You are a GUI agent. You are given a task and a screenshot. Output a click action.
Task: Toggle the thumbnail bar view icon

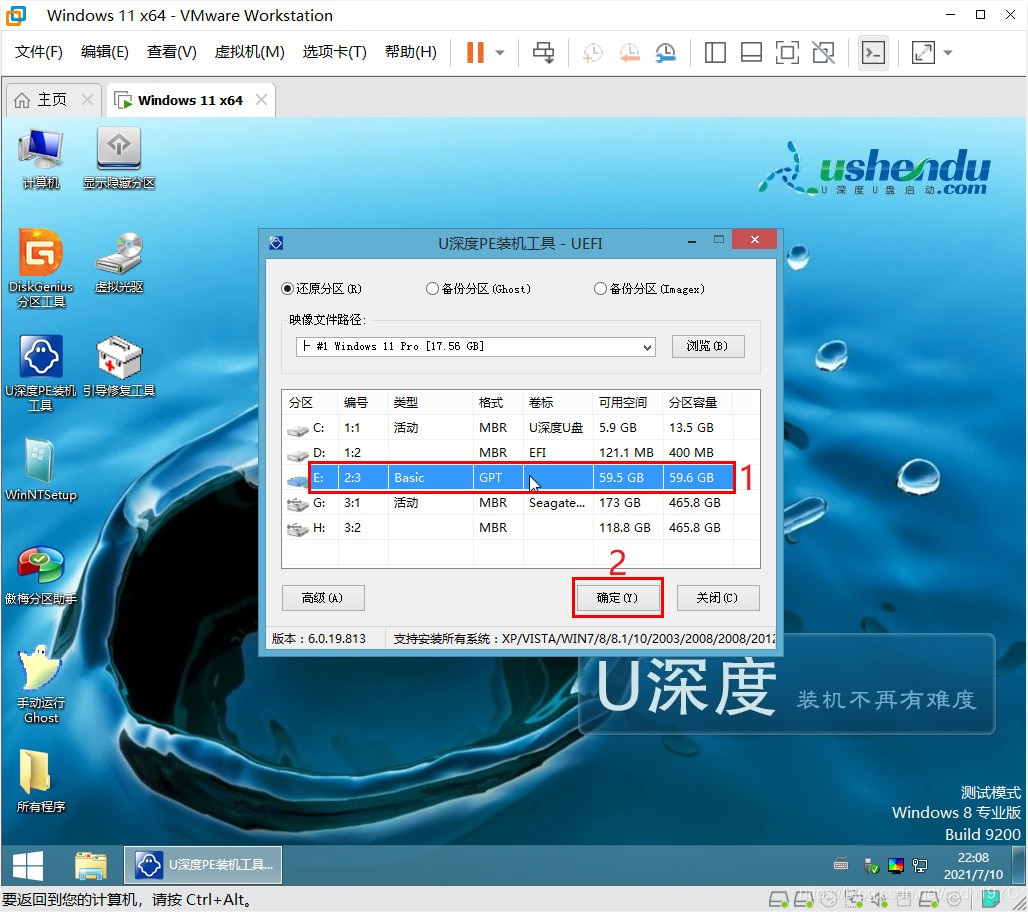click(x=751, y=52)
